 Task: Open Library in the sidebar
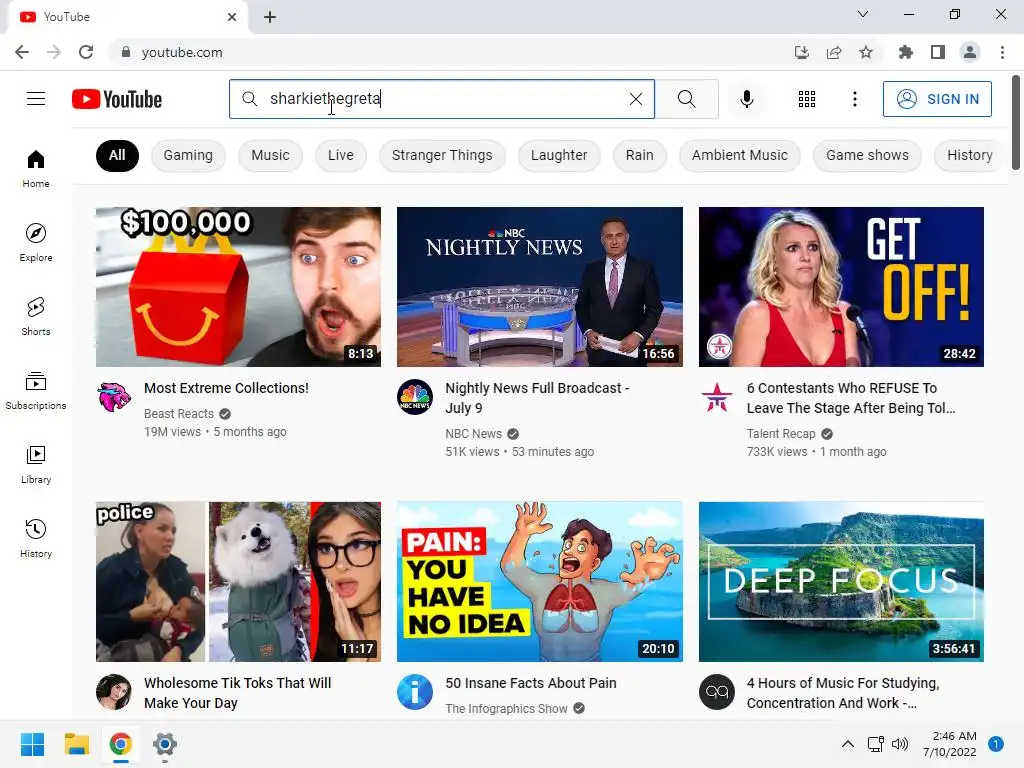click(36, 464)
